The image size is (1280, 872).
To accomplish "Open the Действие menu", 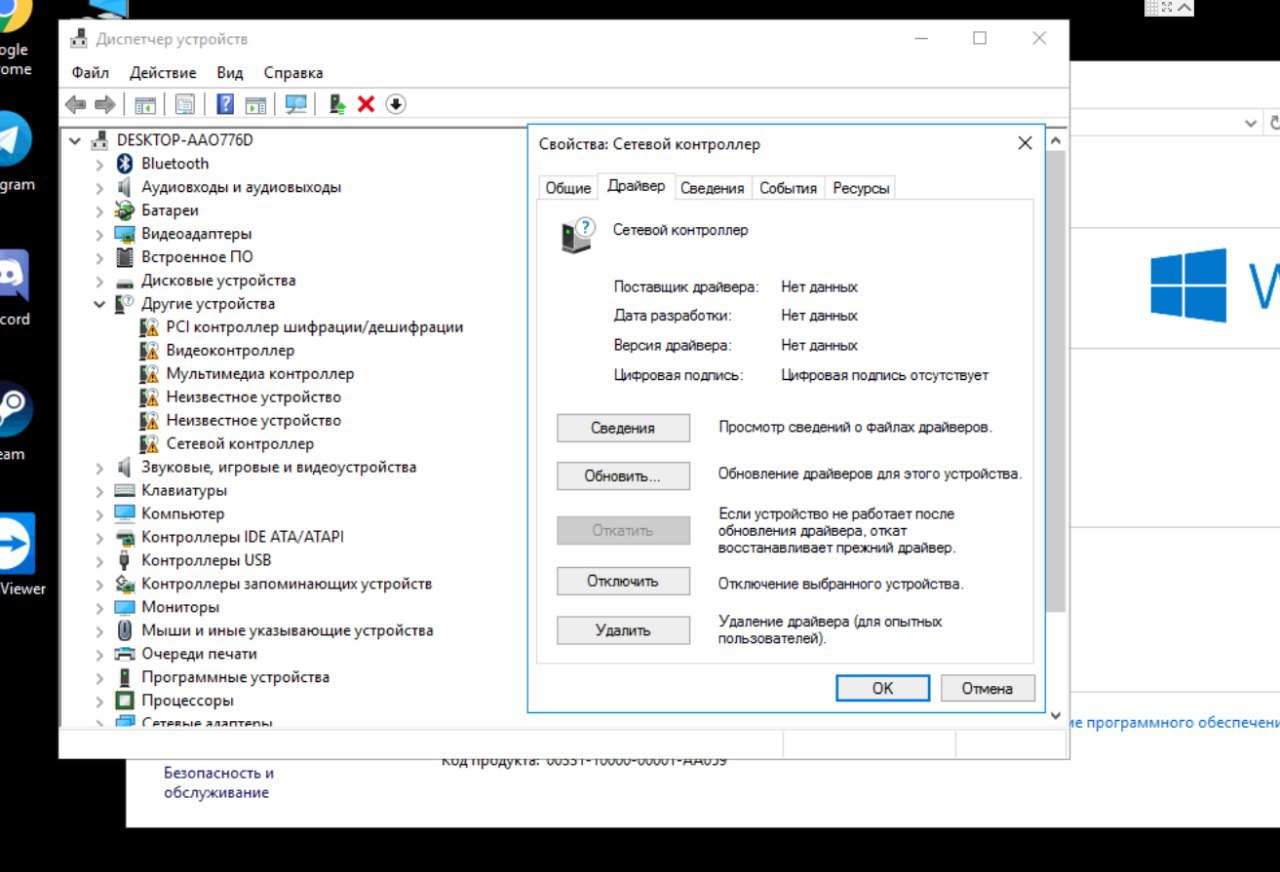I will click(163, 73).
